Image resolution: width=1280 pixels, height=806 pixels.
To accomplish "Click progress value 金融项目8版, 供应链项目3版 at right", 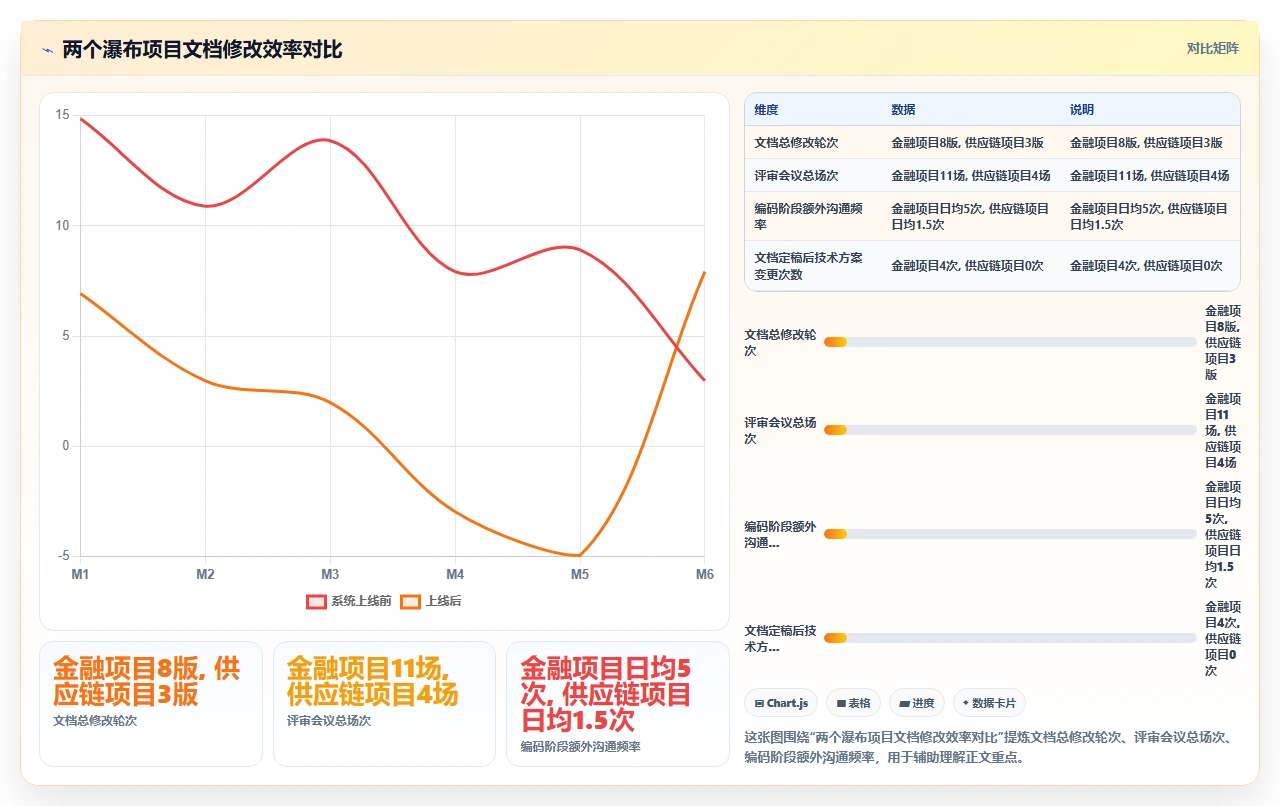I will click(1223, 342).
